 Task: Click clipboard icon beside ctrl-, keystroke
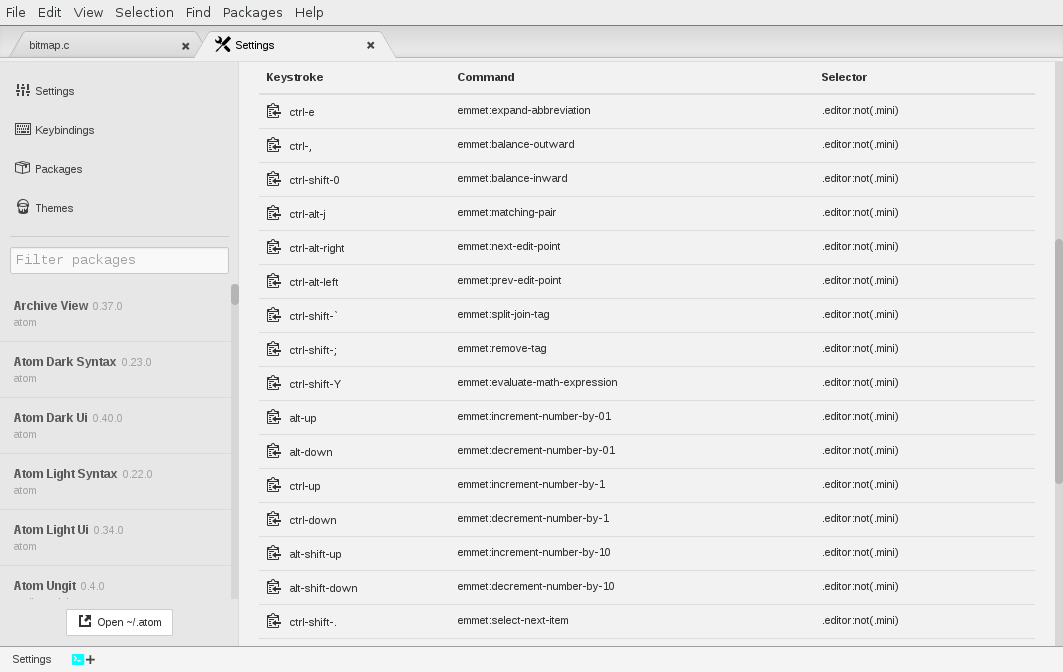273,145
